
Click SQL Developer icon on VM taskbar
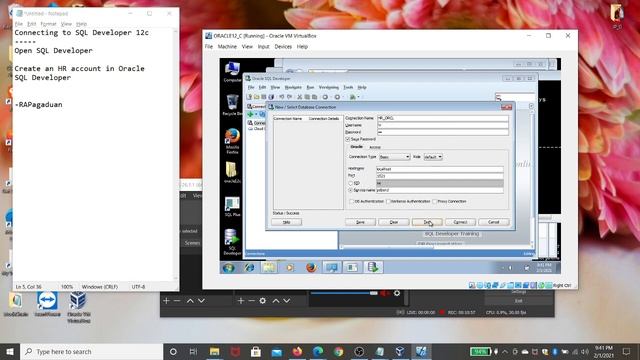click(x=373, y=268)
